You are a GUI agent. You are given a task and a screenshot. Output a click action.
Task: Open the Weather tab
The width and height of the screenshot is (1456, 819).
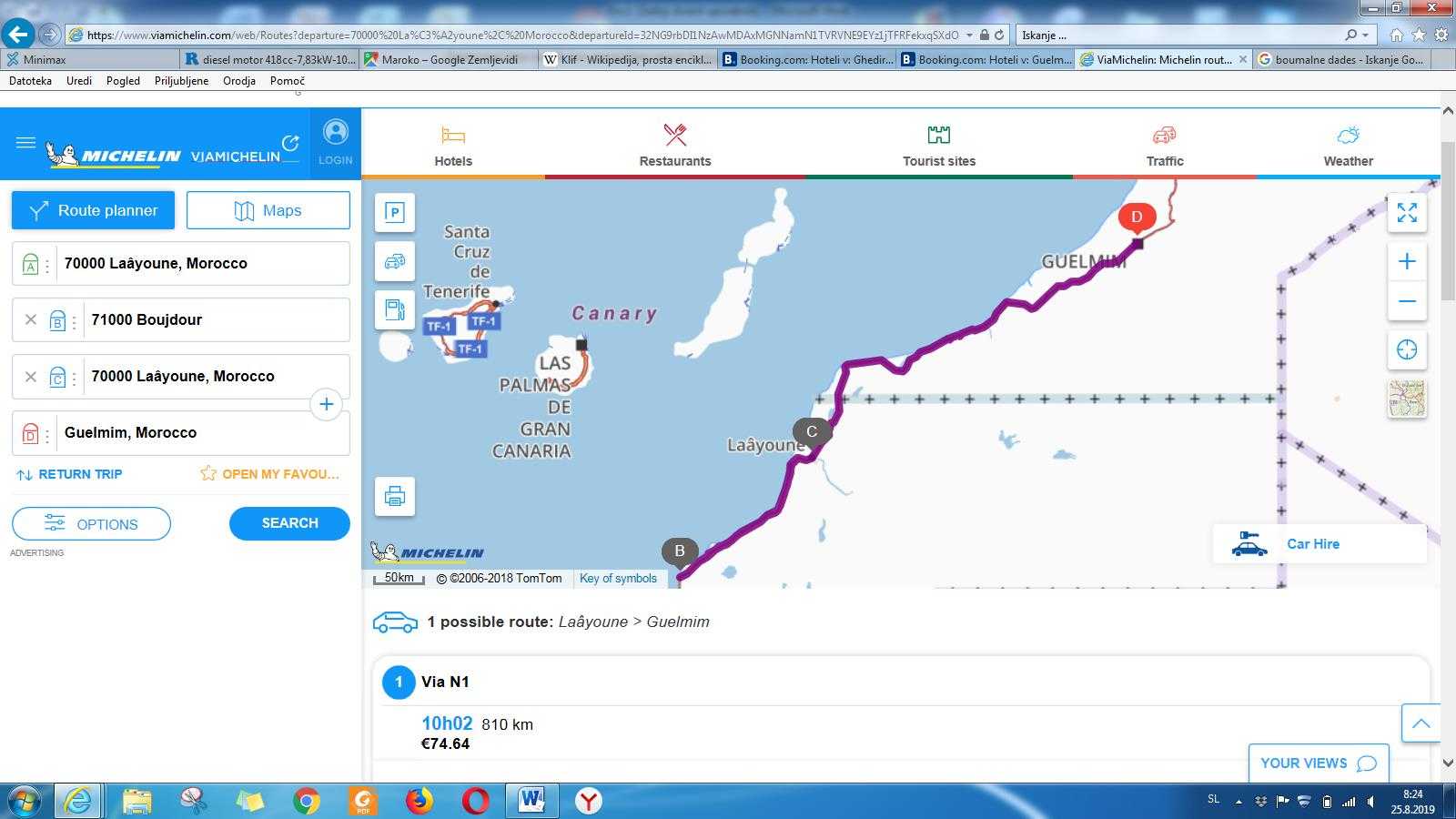[x=1348, y=146]
